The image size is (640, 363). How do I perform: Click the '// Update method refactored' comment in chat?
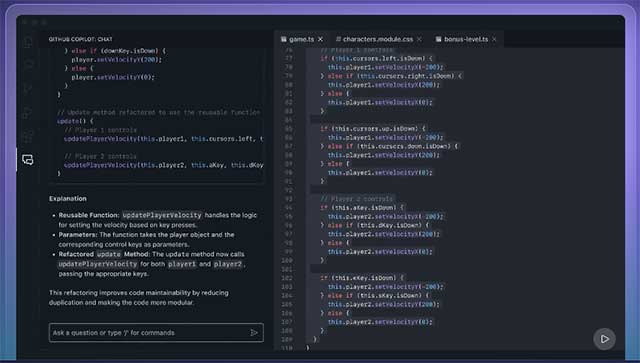(159, 112)
